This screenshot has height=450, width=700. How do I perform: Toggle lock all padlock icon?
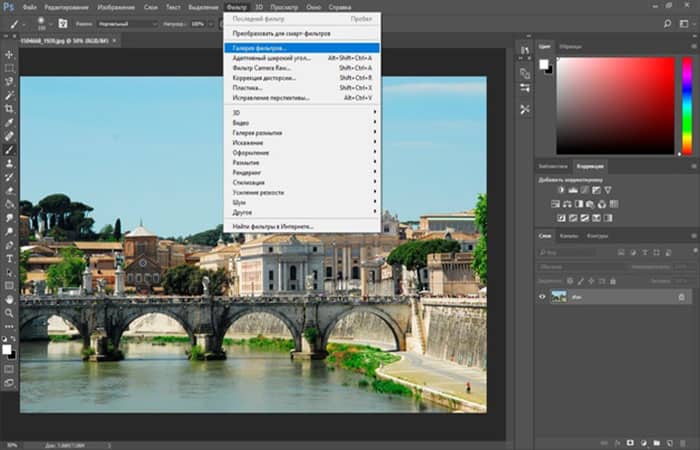[612, 281]
